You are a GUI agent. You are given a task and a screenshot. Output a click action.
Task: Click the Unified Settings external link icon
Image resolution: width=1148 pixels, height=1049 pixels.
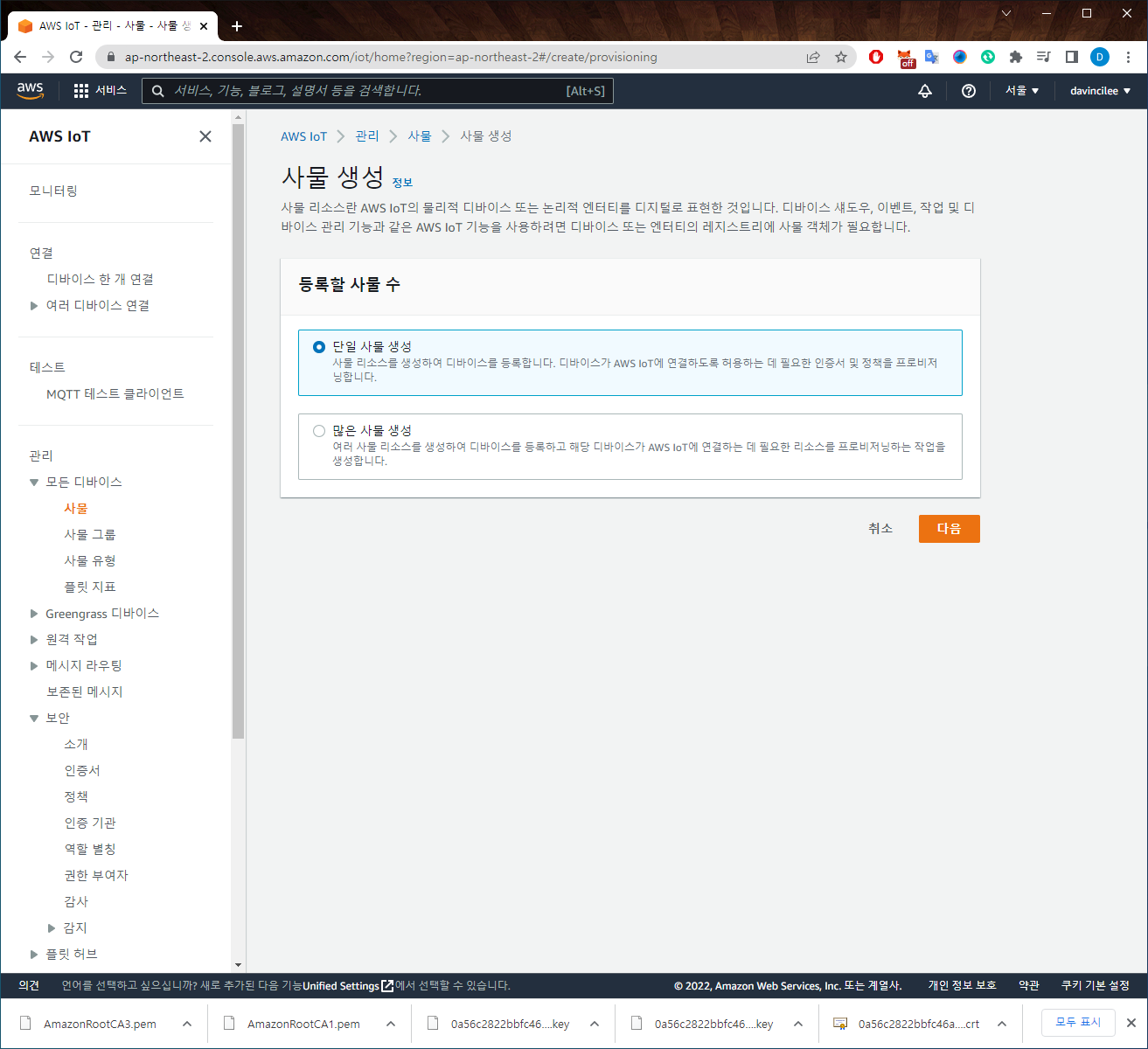[x=387, y=985]
